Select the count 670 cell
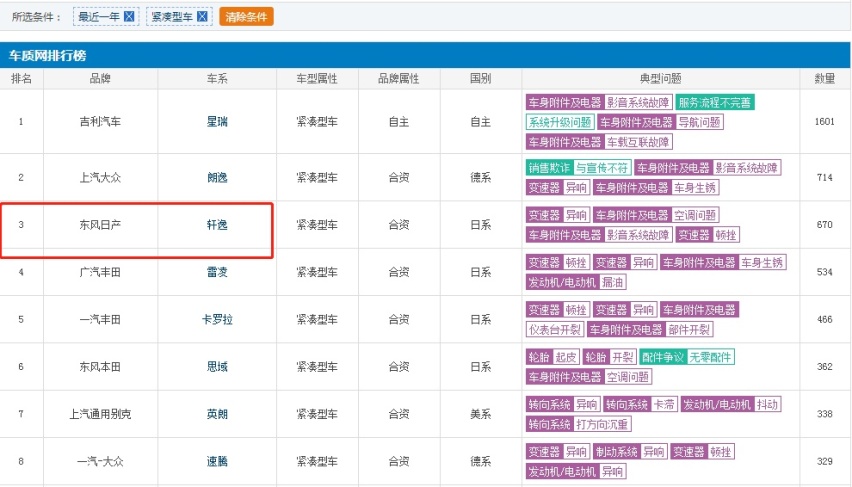852x487 pixels. [825, 224]
